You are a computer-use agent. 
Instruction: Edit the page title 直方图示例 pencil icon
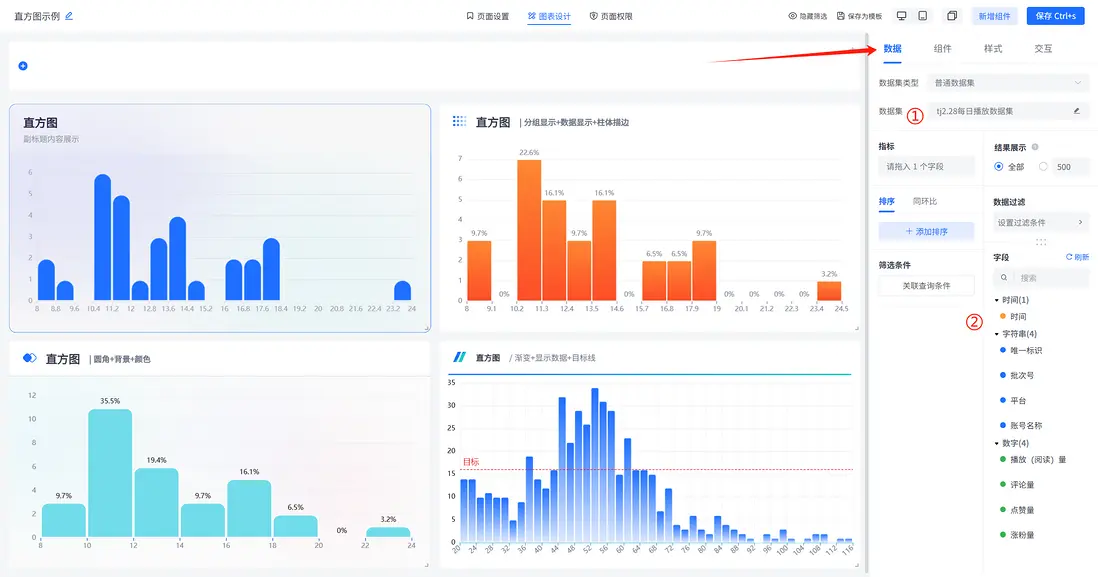(69, 16)
